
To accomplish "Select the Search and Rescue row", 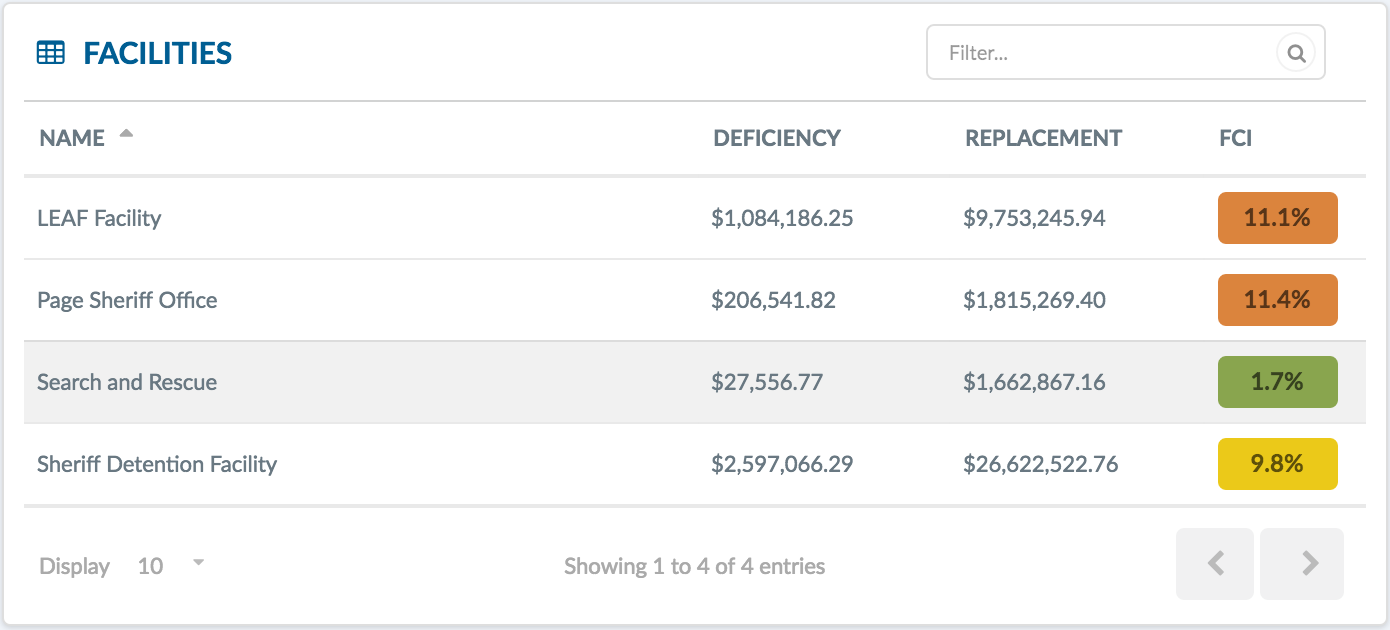I will point(695,382).
